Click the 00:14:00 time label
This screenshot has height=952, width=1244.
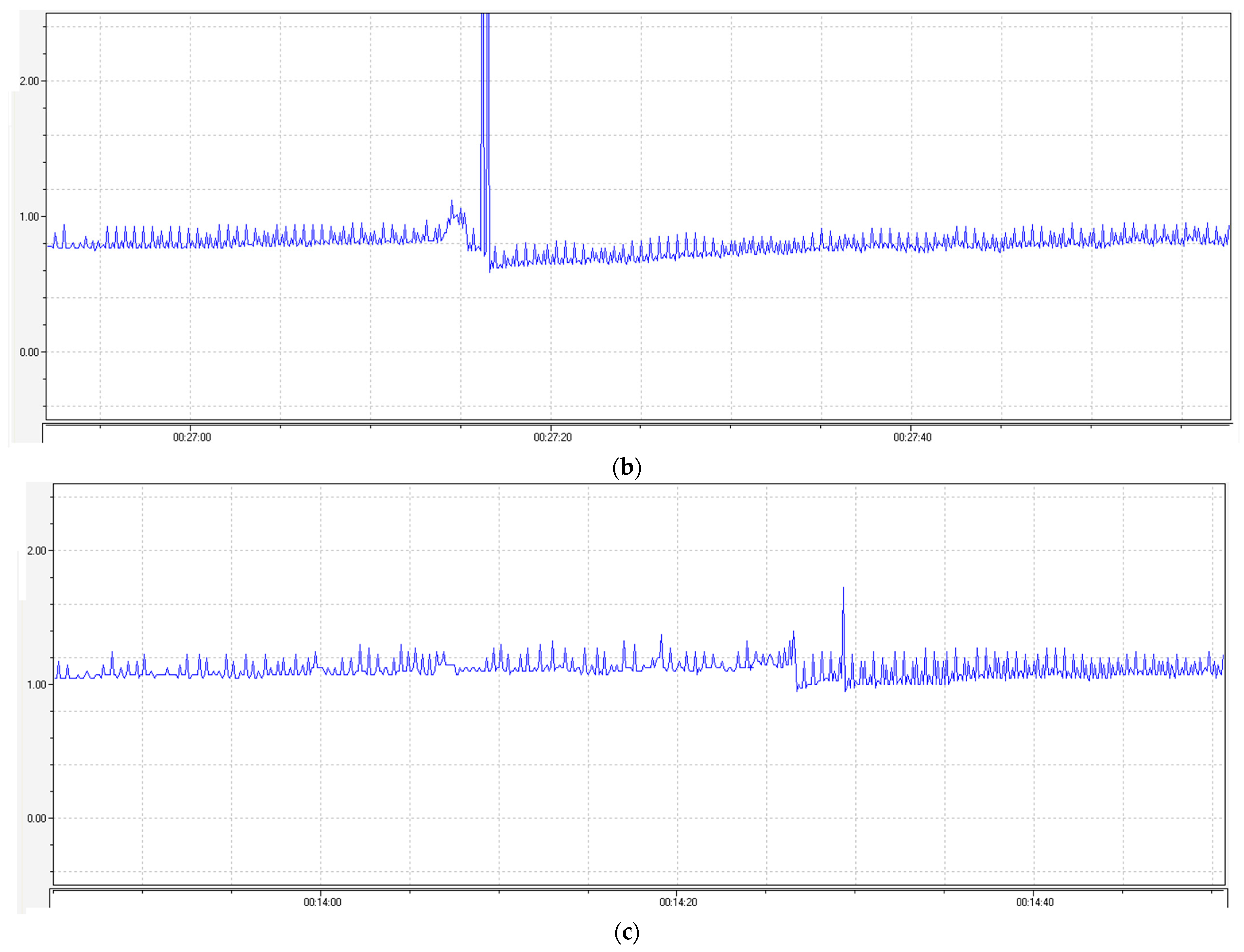322,902
